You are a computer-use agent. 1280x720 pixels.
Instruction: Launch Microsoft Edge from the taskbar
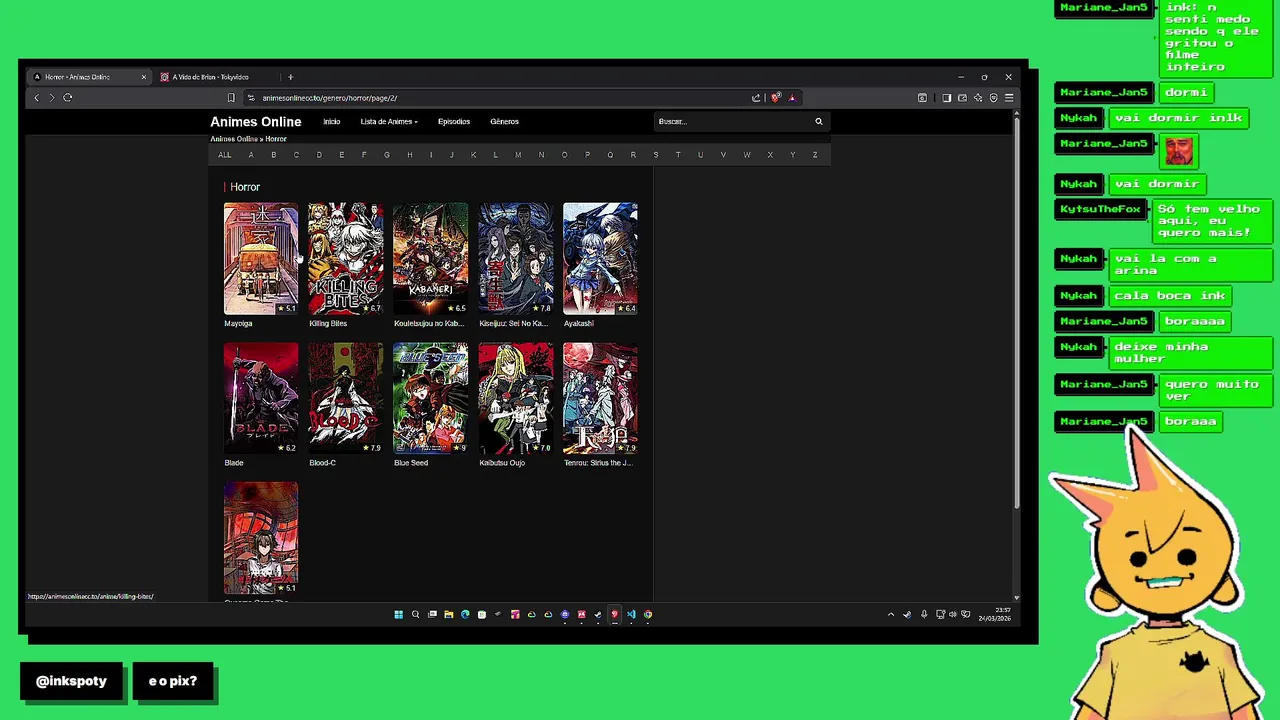[465, 614]
